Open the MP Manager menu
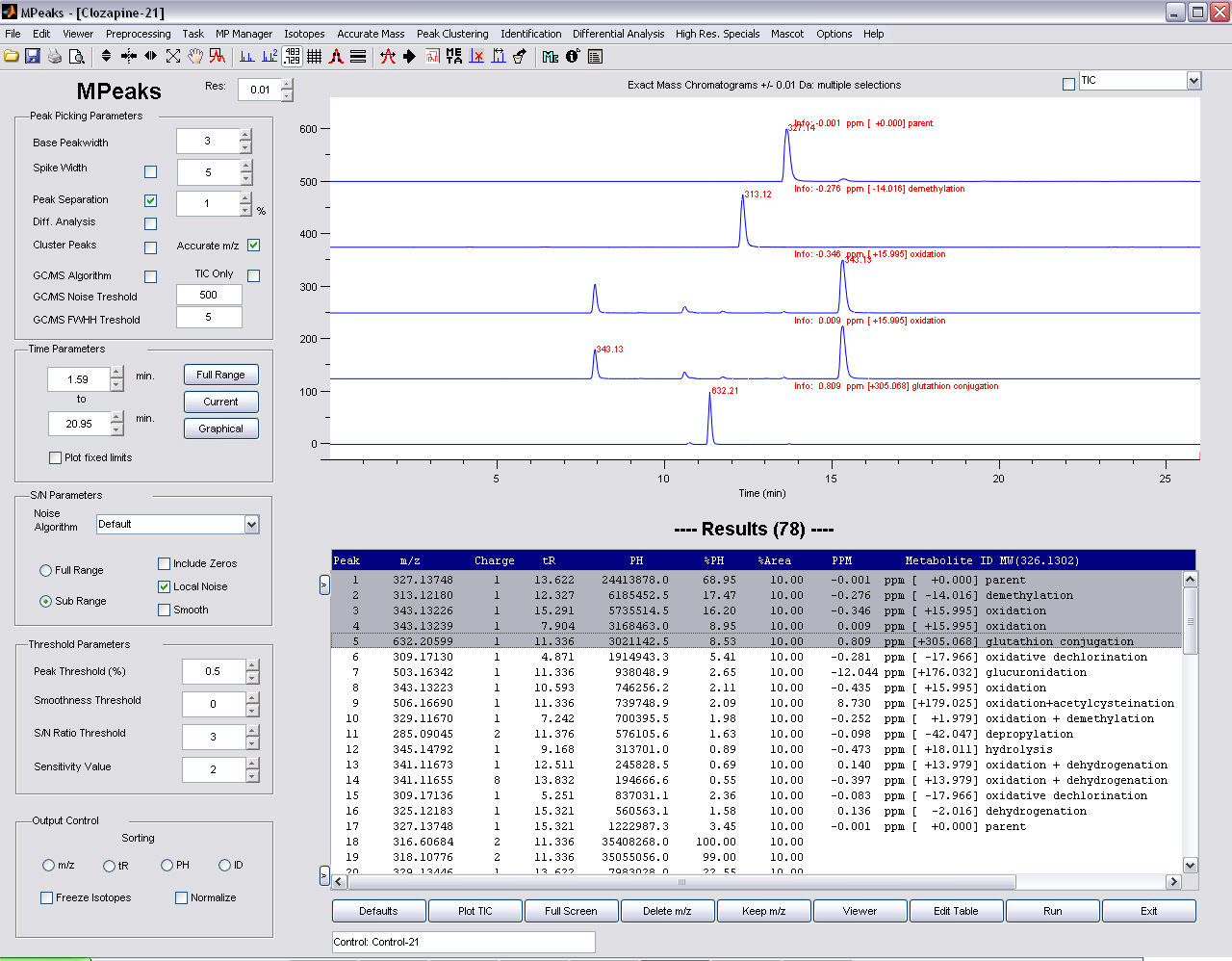1232x961 pixels. coord(244,34)
